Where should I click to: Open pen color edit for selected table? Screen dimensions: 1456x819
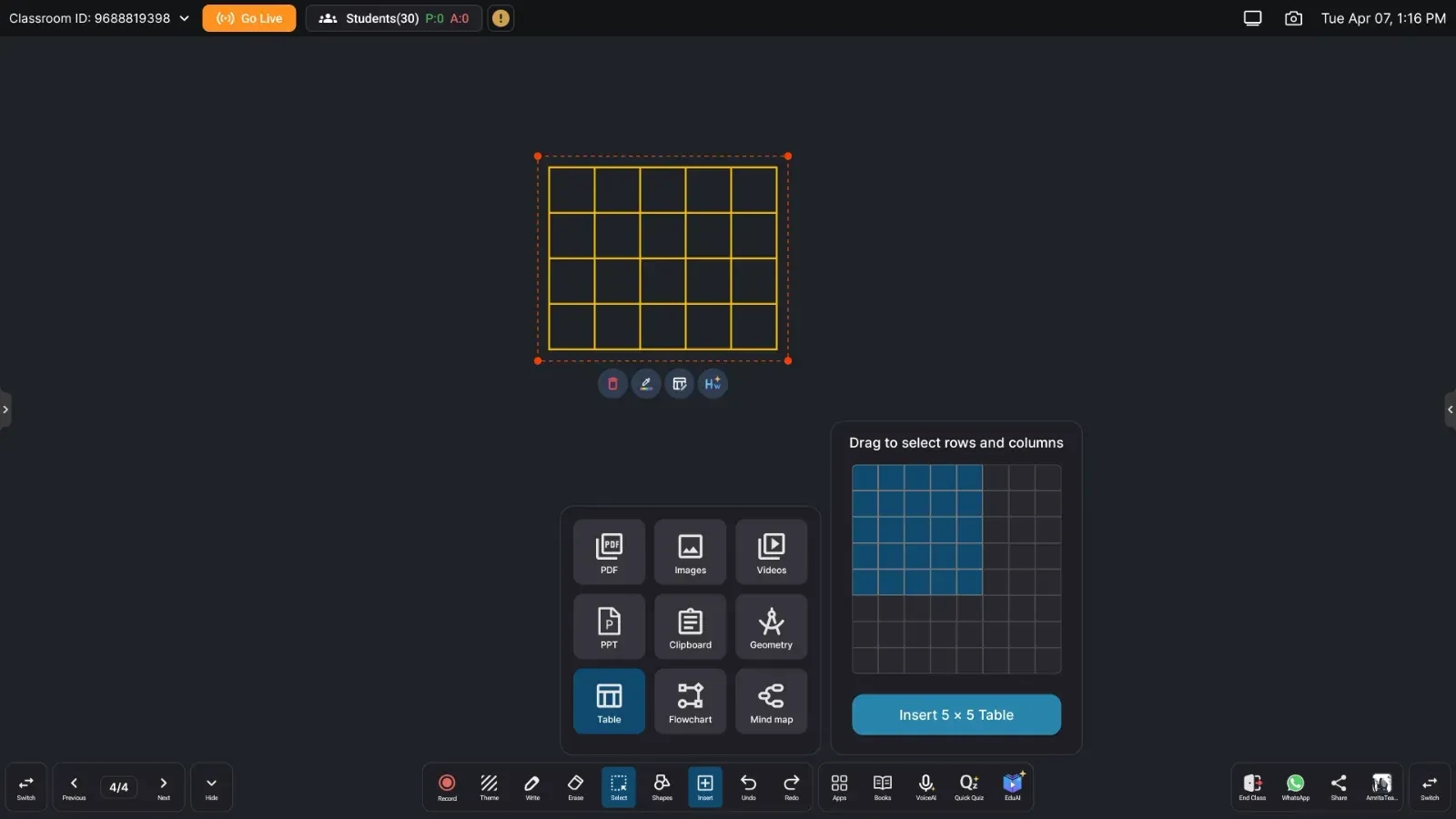[x=646, y=384]
